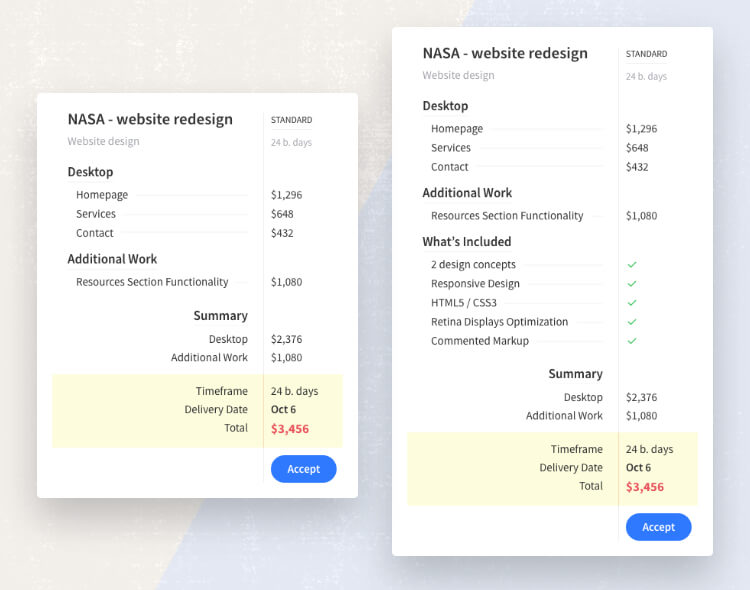Click Timeframe label in right card
The height and width of the screenshot is (590, 750).
[x=576, y=449]
